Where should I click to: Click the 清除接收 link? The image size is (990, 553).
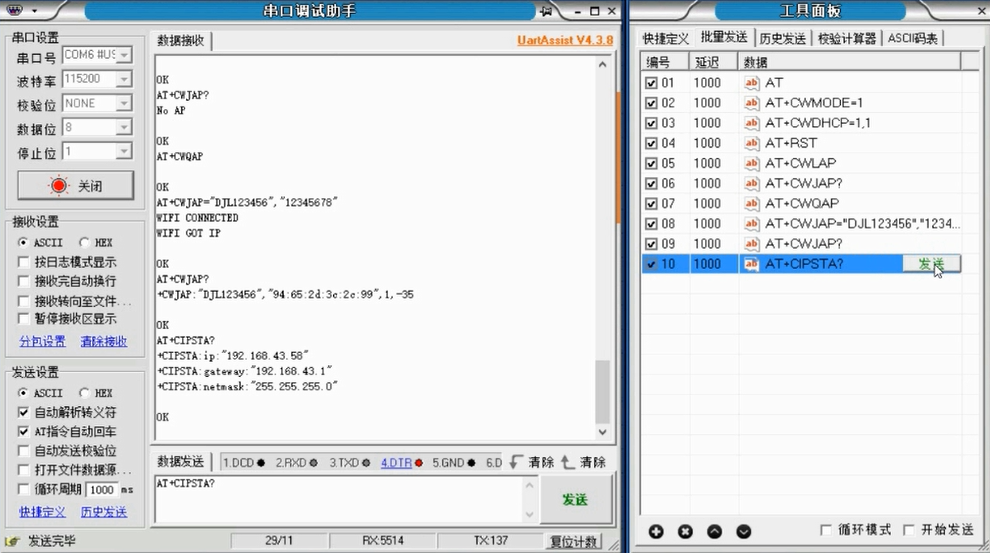coord(104,342)
